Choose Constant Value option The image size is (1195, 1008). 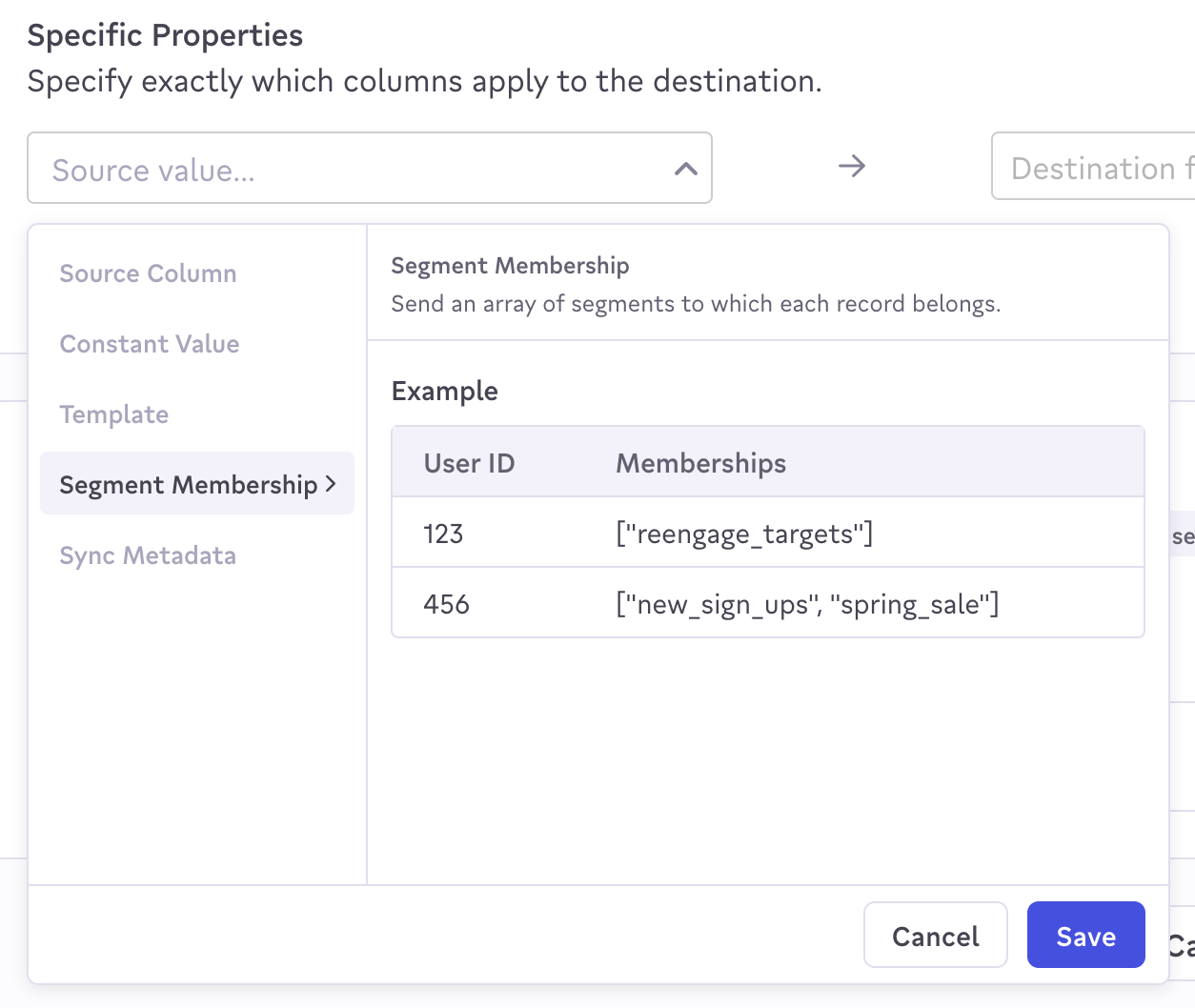(x=150, y=344)
